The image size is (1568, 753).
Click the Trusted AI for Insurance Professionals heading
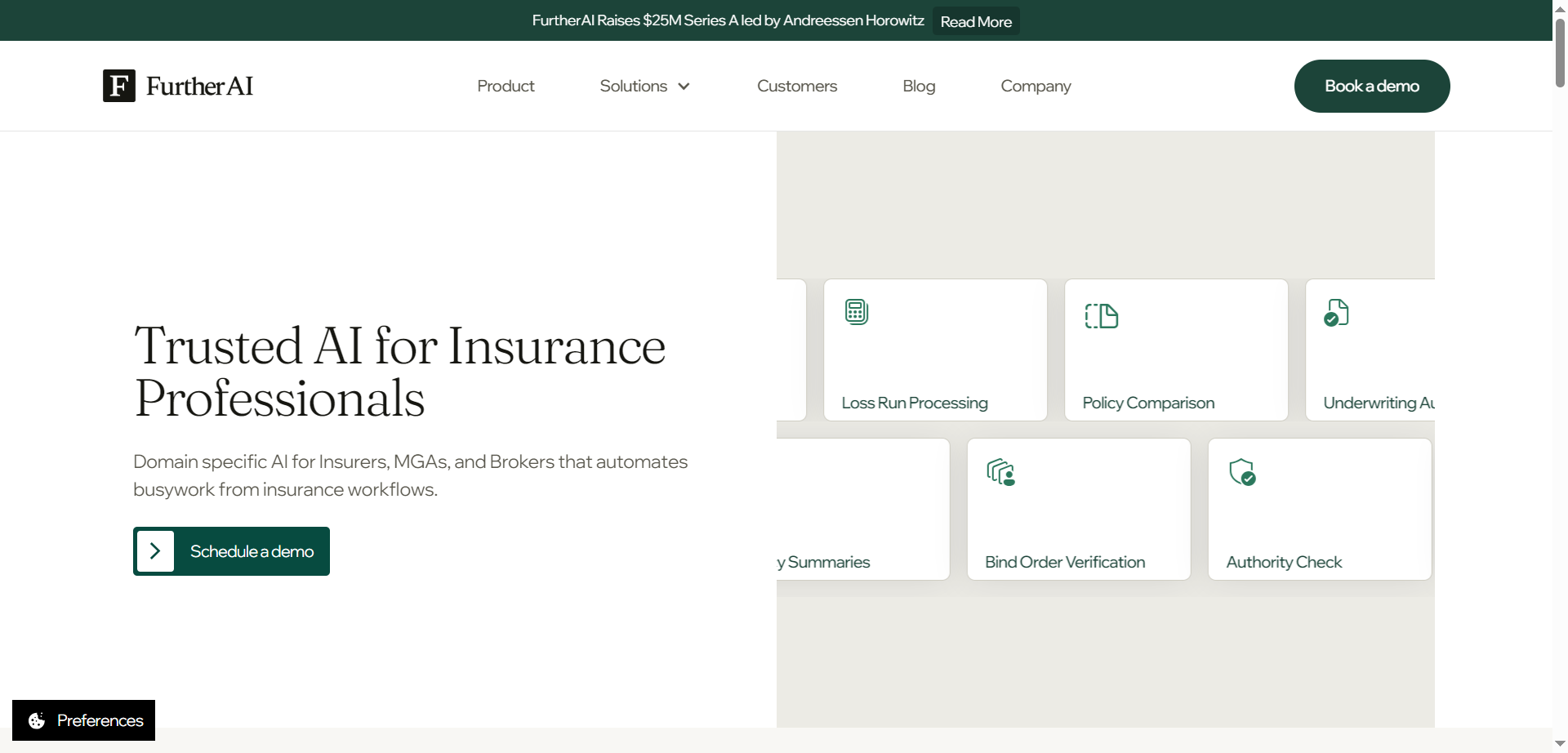click(400, 372)
